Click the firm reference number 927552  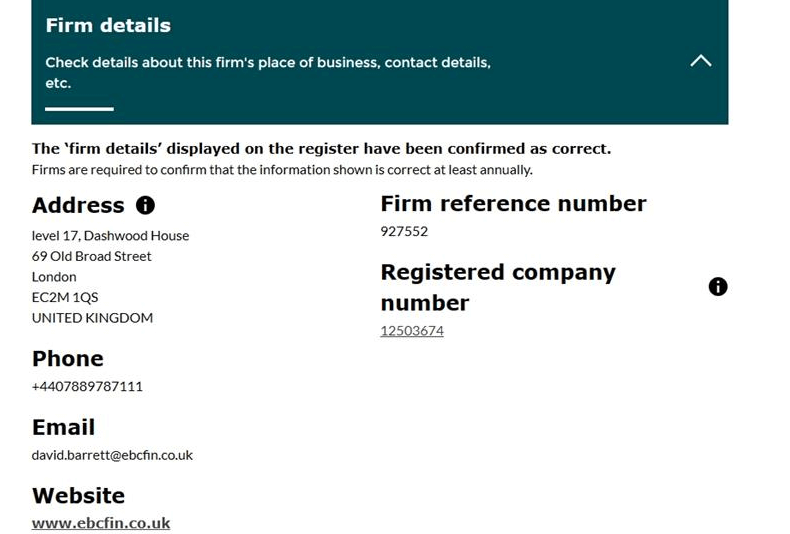(x=404, y=231)
